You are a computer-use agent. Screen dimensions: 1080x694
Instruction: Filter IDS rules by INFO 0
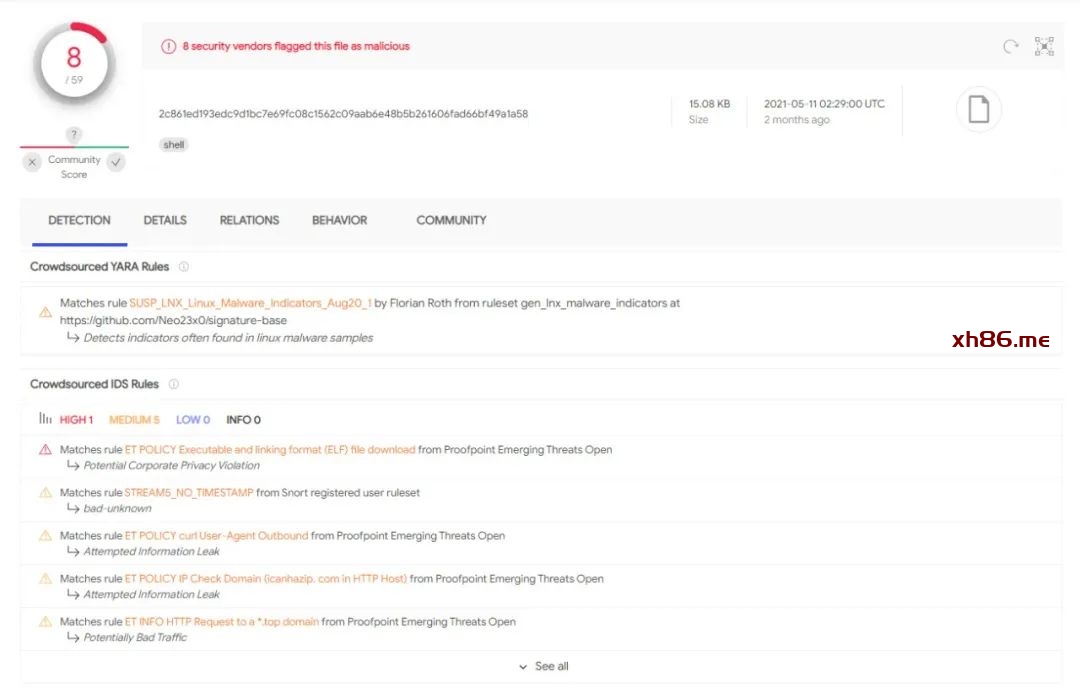243,420
